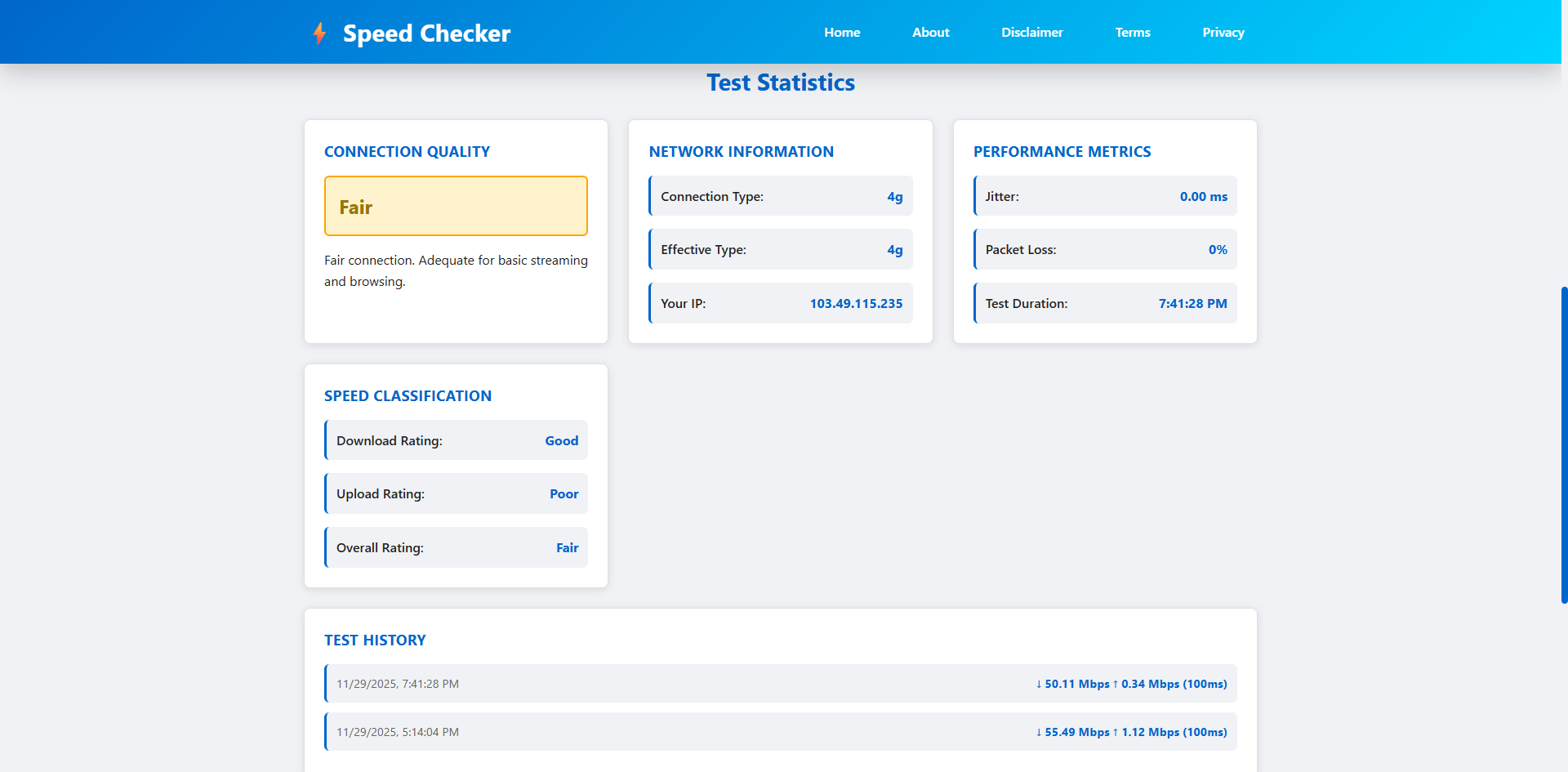Click the download arrow beside 55.49 Mbps
This screenshot has width=1568, height=772.
(x=1038, y=732)
